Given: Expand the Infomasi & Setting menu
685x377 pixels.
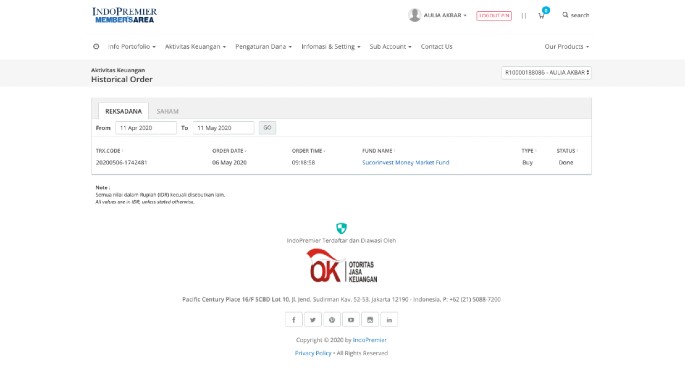Looking at the screenshot, I should 331,46.
